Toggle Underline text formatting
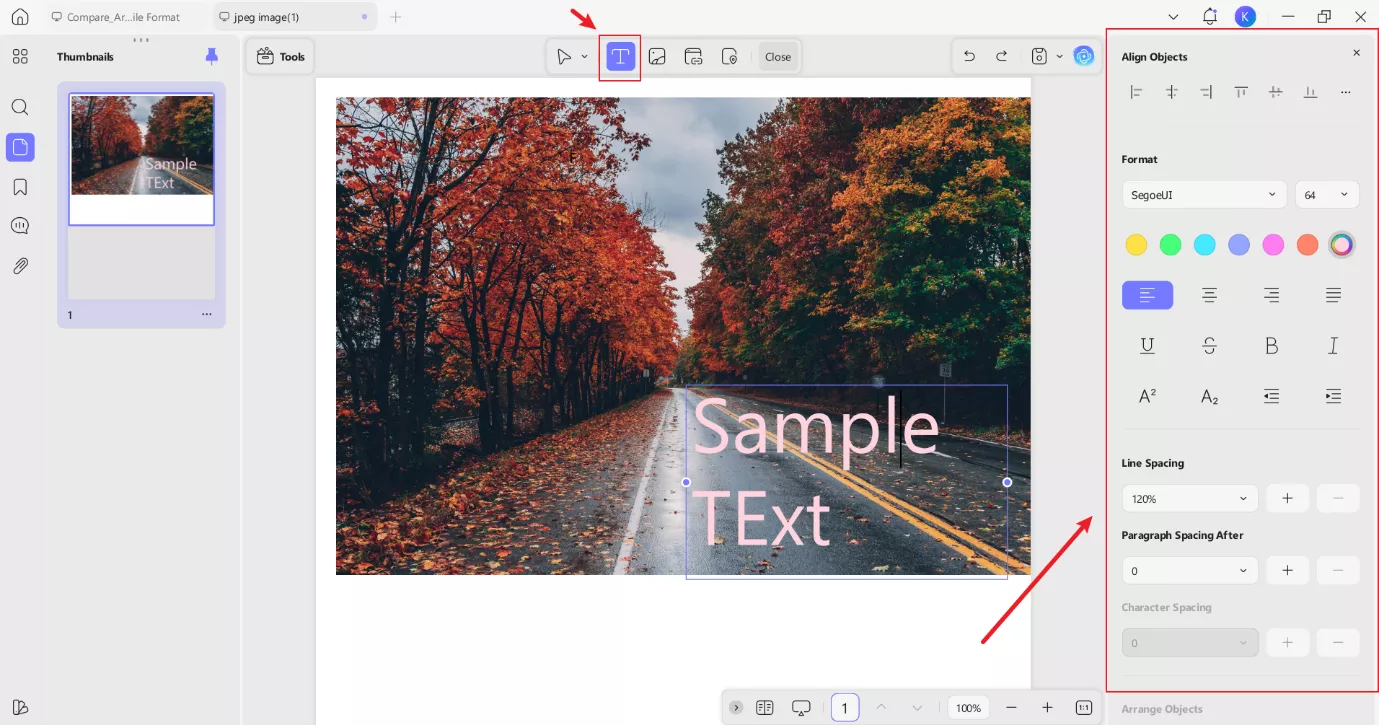 point(1147,346)
